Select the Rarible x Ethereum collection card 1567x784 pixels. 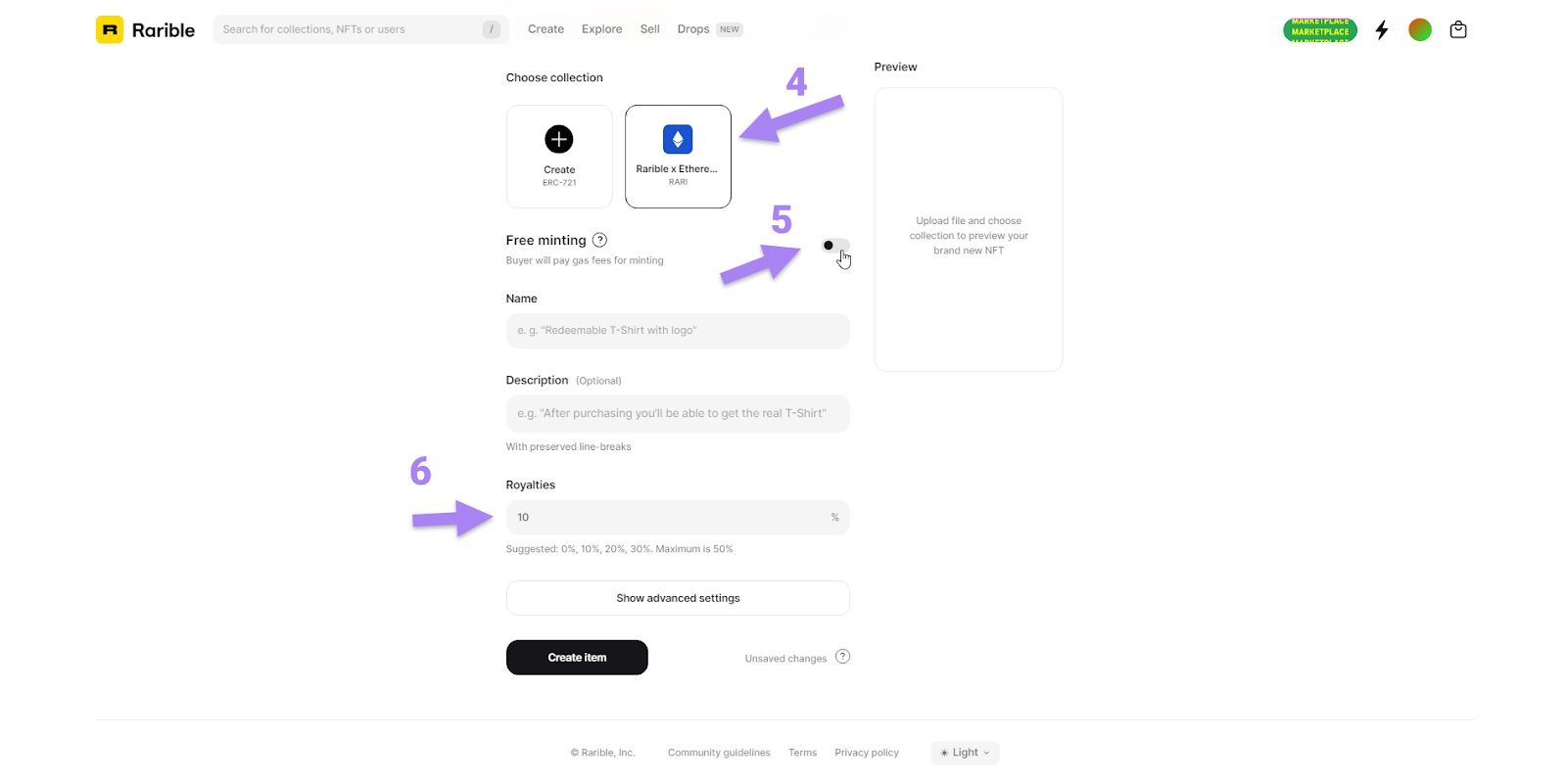(x=678, y=157)
